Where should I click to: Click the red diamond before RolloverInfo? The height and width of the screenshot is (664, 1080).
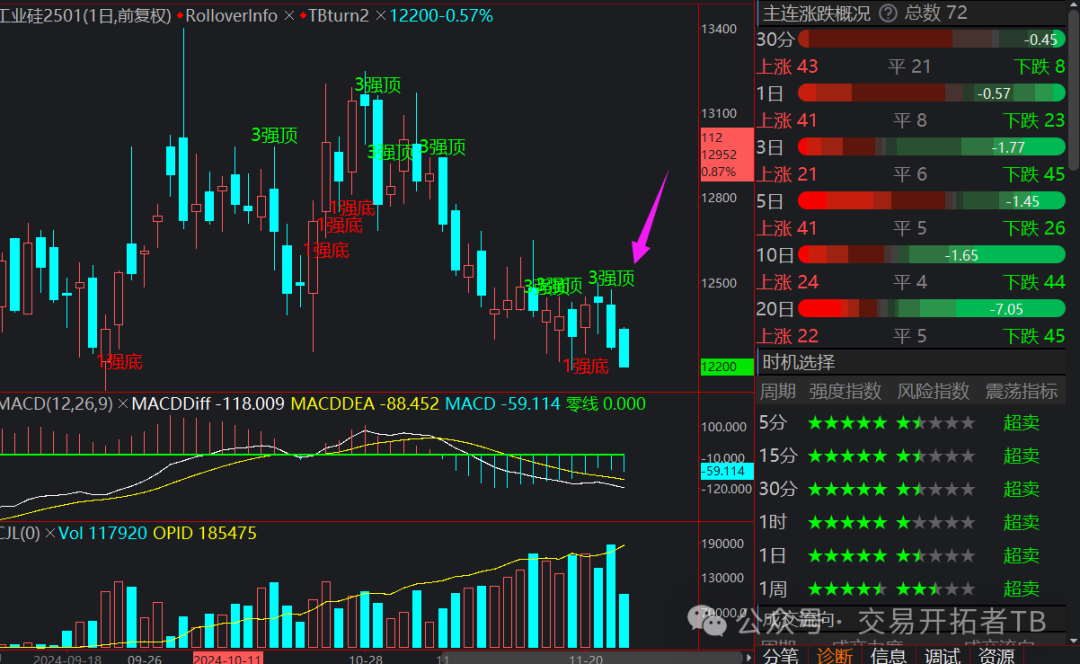point(180,15)
